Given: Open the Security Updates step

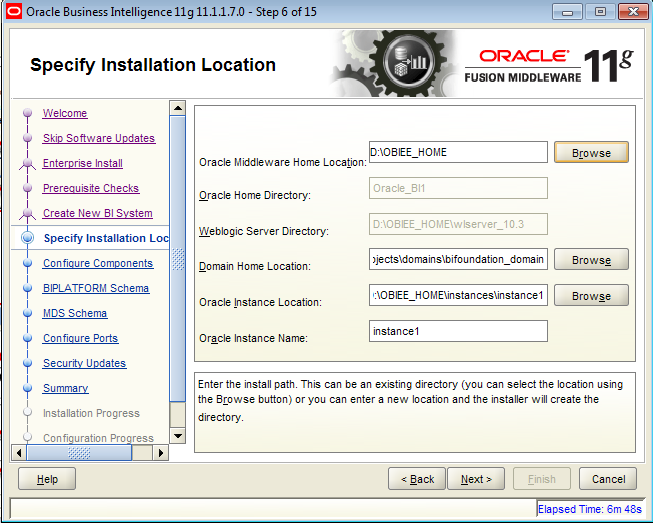Looking at the screenshot, I should pos(84,363).
